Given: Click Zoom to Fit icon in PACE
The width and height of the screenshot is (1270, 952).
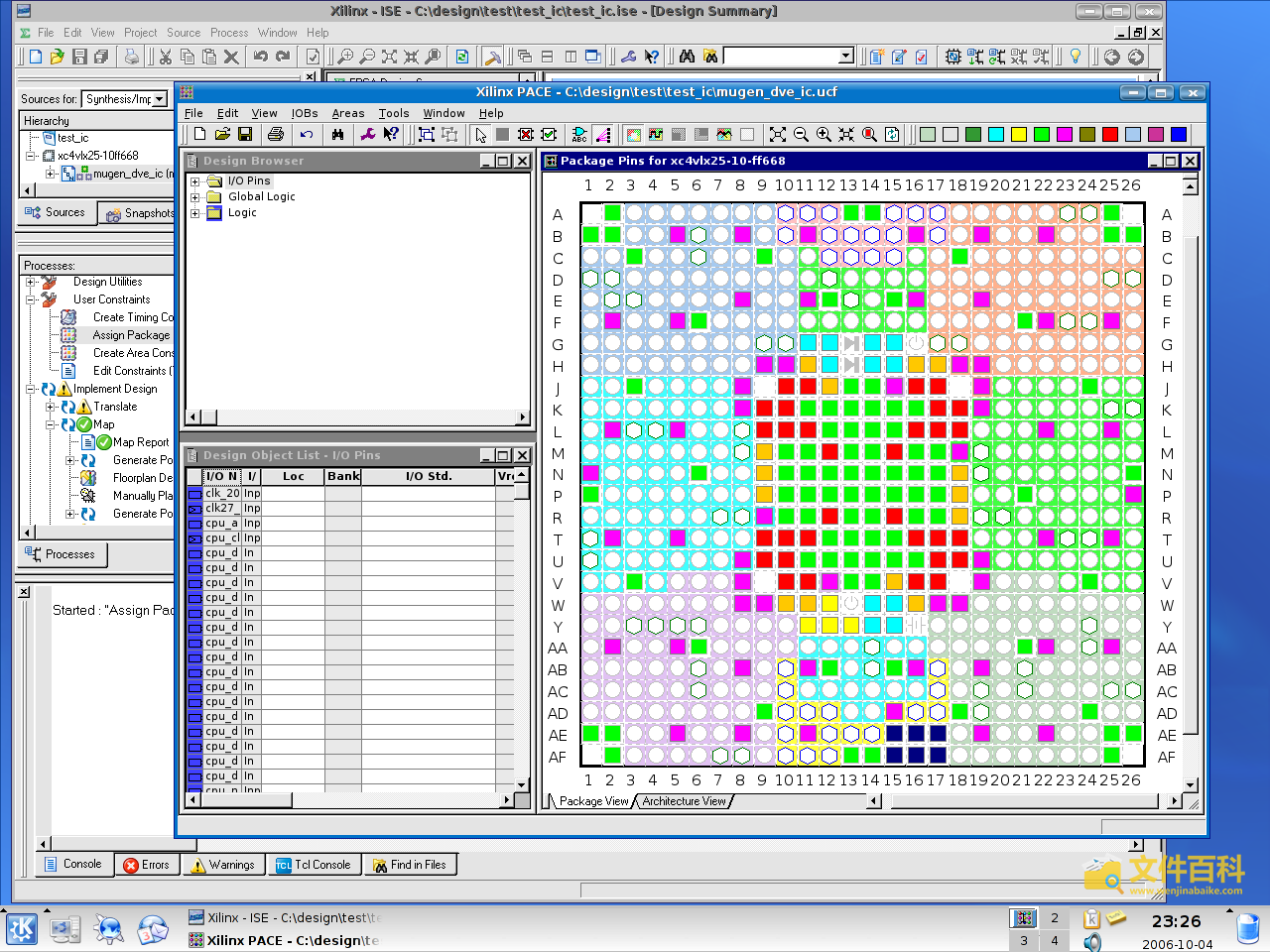Looking at the screenshot, I should [778, 134].
